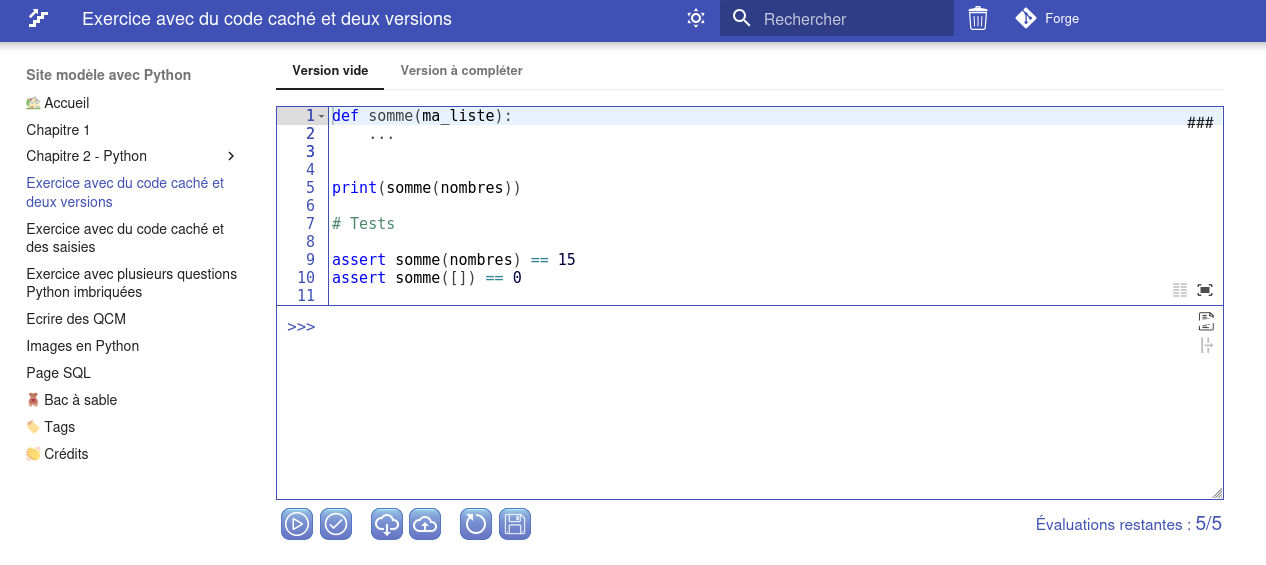1266x565 pixels.
Task: Click the stdout cut-off toggle icon in terminal
Action: click(x=1206, y=346)
